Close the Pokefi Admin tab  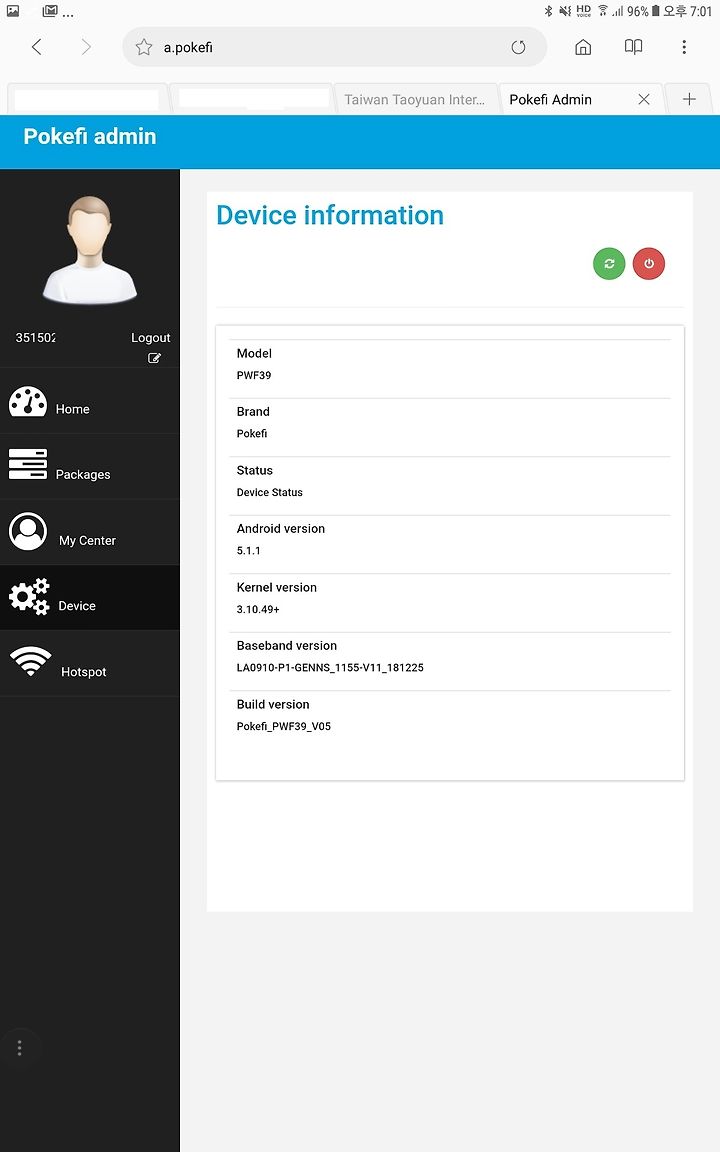tap(644, 99)
